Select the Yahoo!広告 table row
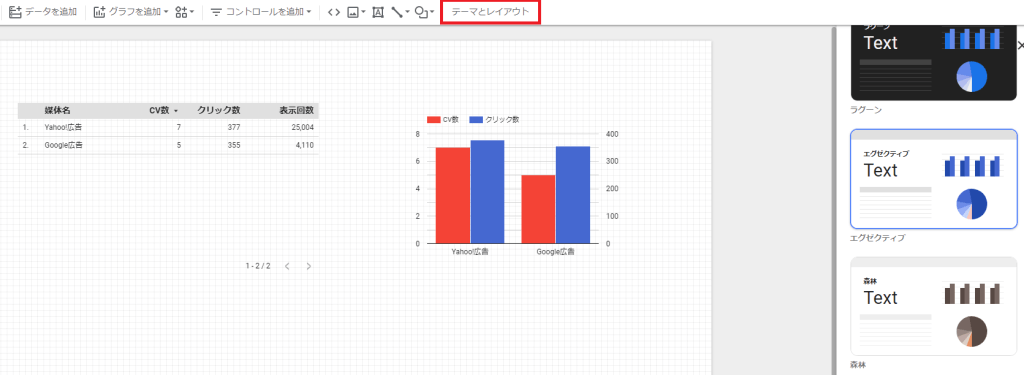Image resolution: width=1024 pixels, height=375 pixels. pos(168,127)
